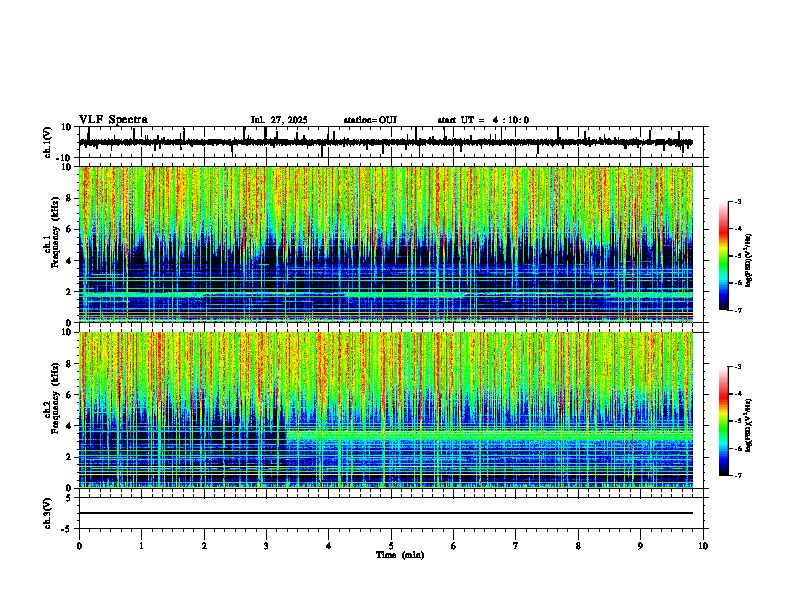Click the 'Time (min)' axis label

[x=400, y=555]
